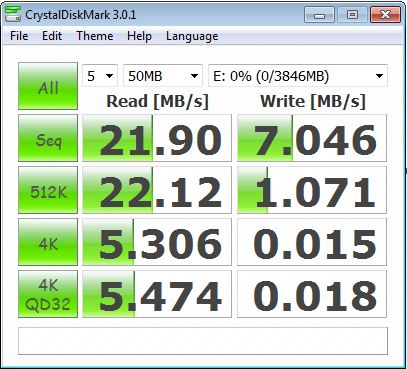Select the 4K read value 5.306

157,242
